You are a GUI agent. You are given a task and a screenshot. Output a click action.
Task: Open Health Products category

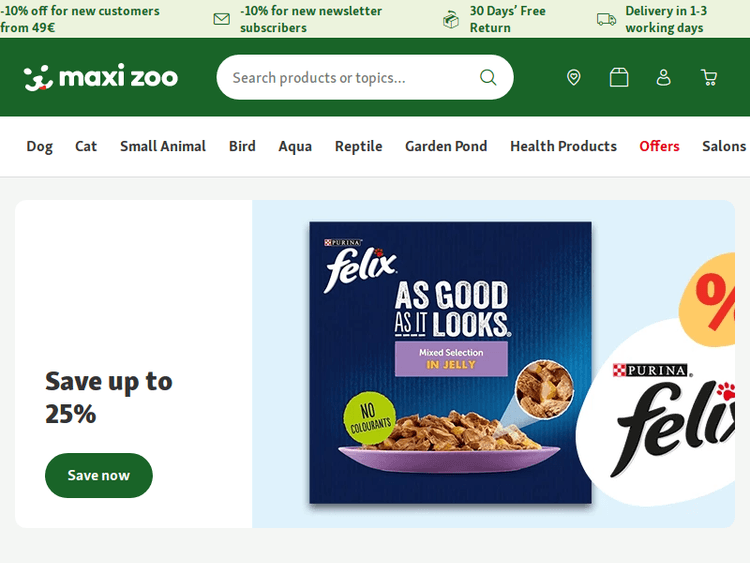pos(563,146)
